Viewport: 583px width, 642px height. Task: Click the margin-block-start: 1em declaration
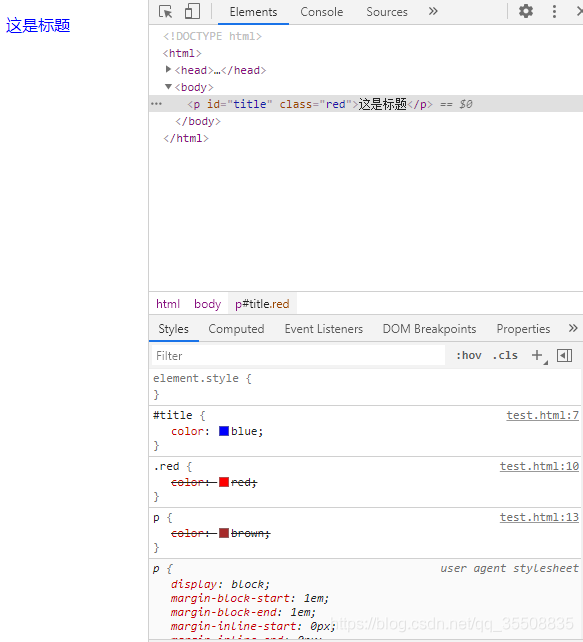click(250, 598)
